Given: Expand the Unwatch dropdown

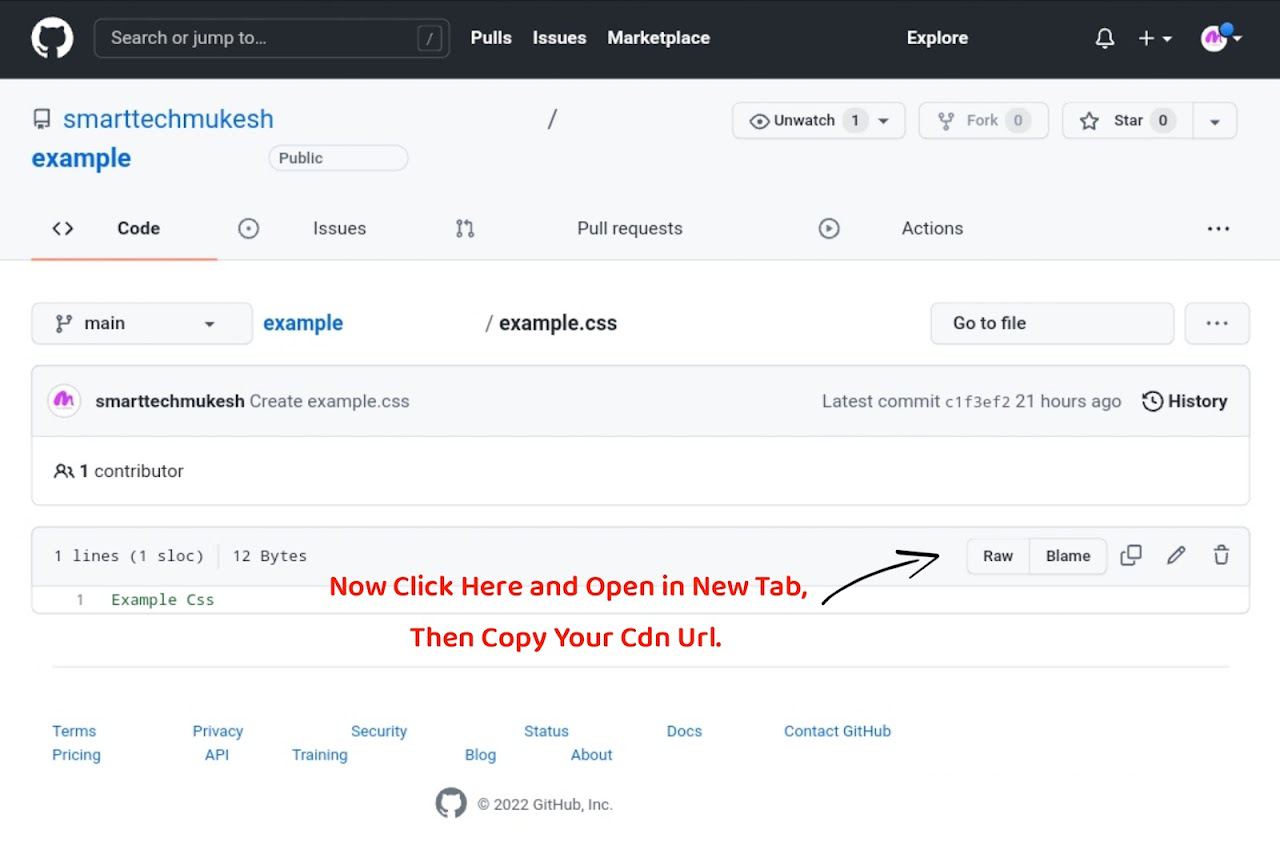Looking at the screenshot, I should [x=883, y=121].
